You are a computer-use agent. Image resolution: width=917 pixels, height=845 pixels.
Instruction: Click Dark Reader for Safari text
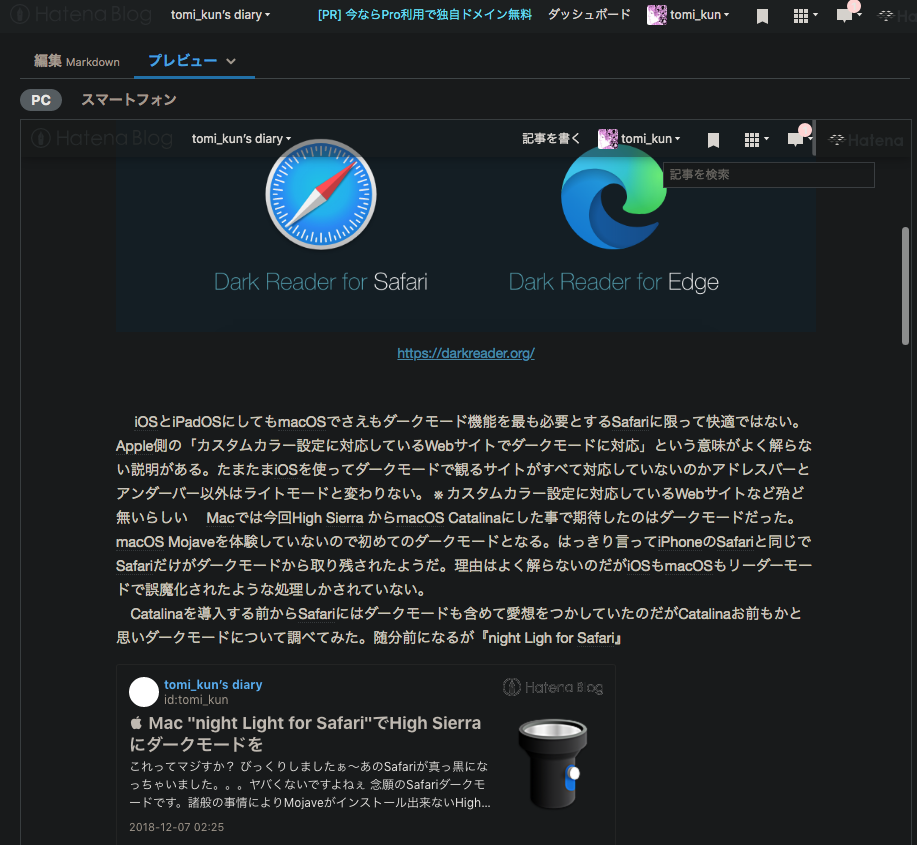320,282
